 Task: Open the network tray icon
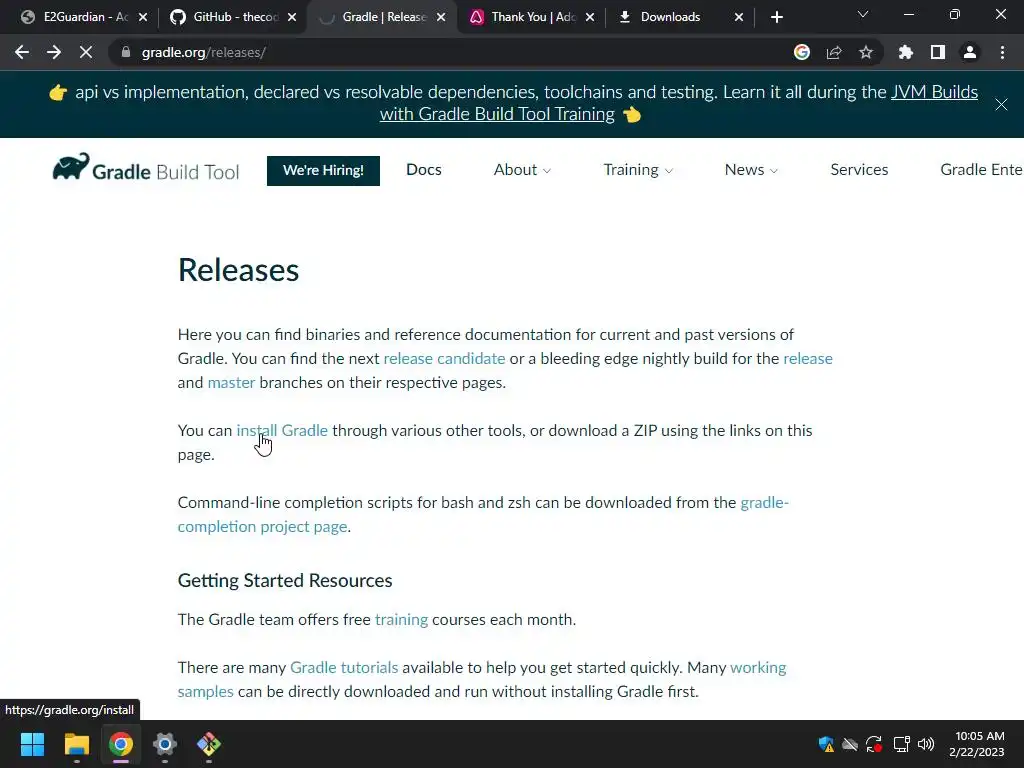point(901,744)
